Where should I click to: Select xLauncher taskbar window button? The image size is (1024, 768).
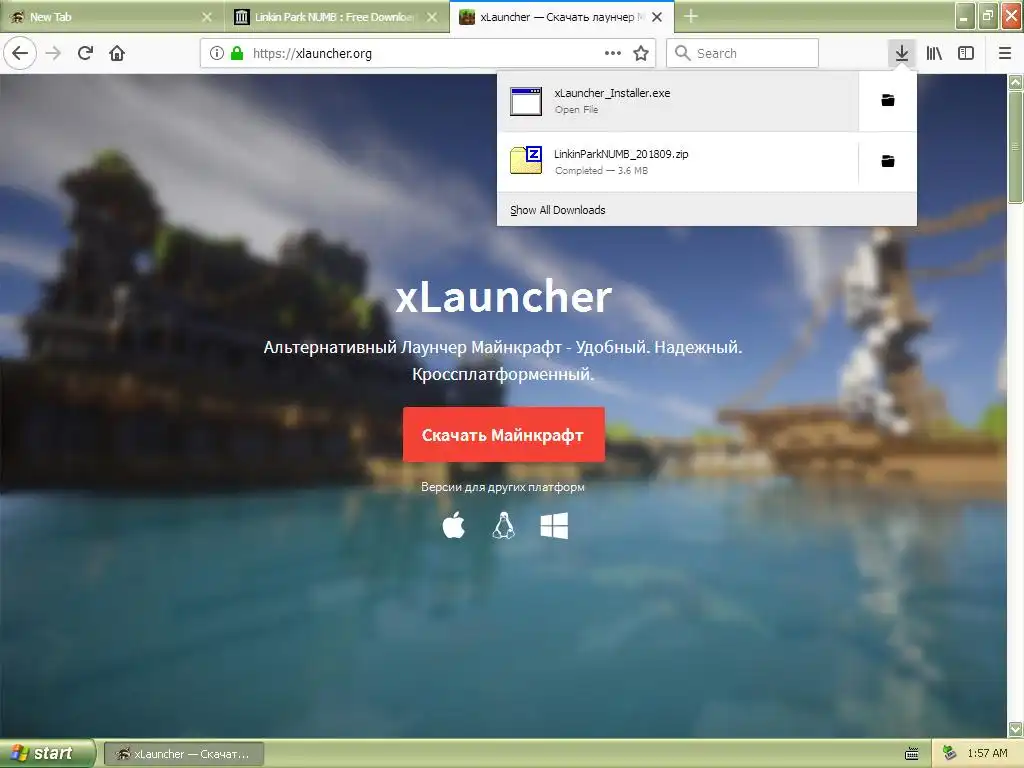(184, 754)
